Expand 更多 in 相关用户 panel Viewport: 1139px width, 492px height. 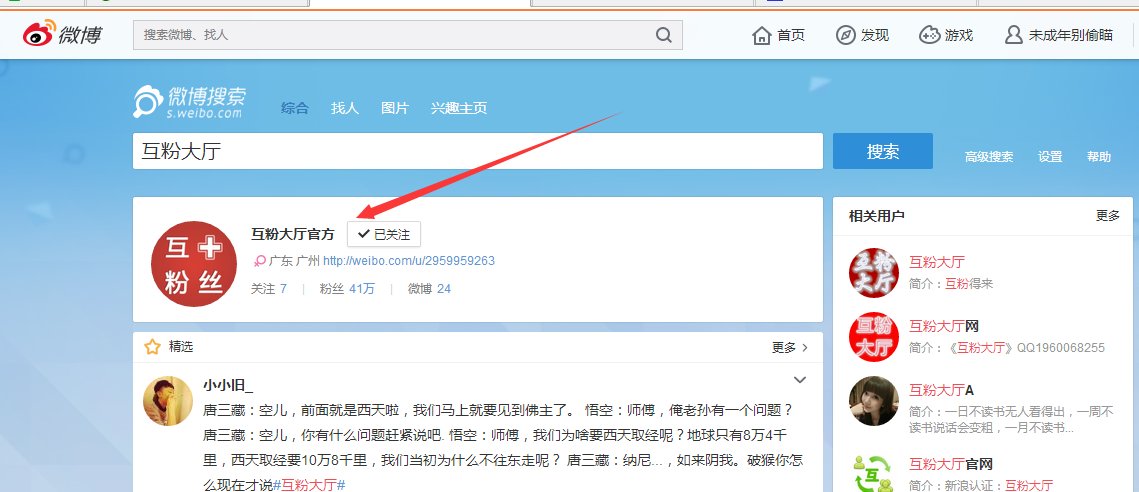coord(1108,216)
